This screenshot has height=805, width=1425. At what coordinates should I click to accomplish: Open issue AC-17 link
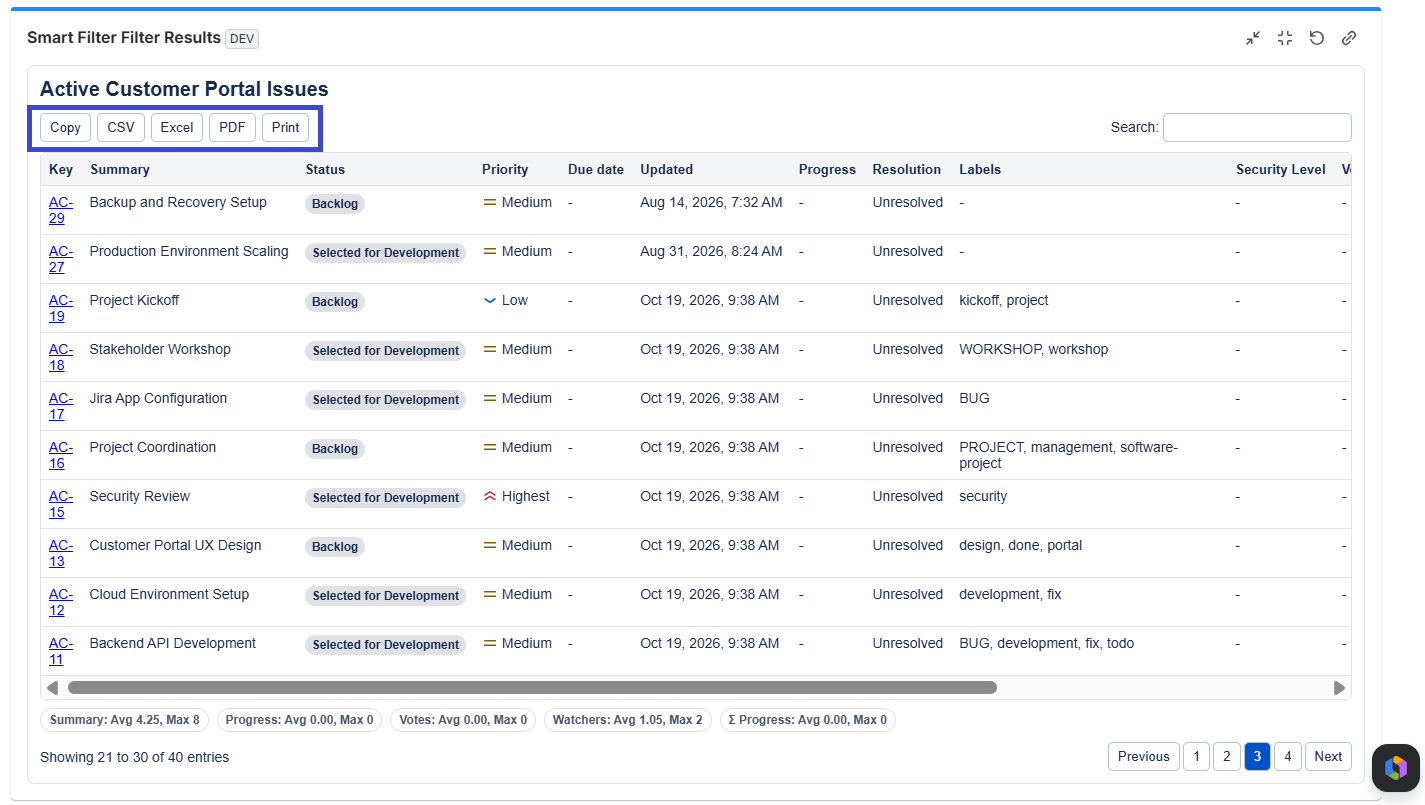(x=60, y=406)
